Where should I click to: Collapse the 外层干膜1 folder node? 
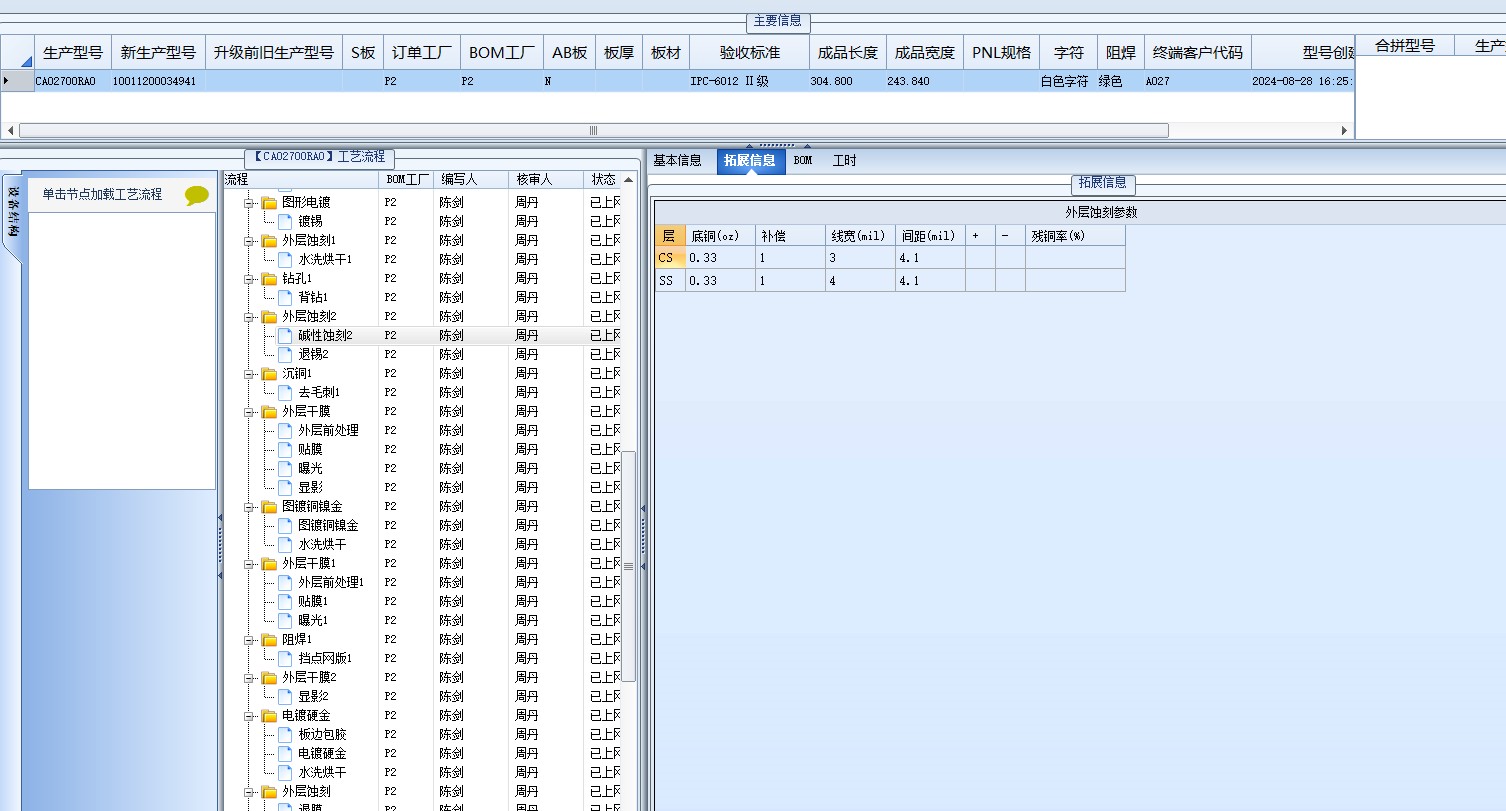click(250, 564)
